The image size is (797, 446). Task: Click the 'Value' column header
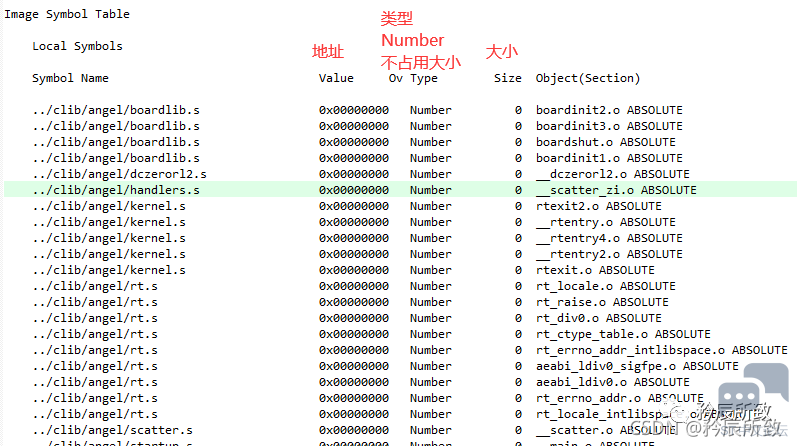(336, 78)
